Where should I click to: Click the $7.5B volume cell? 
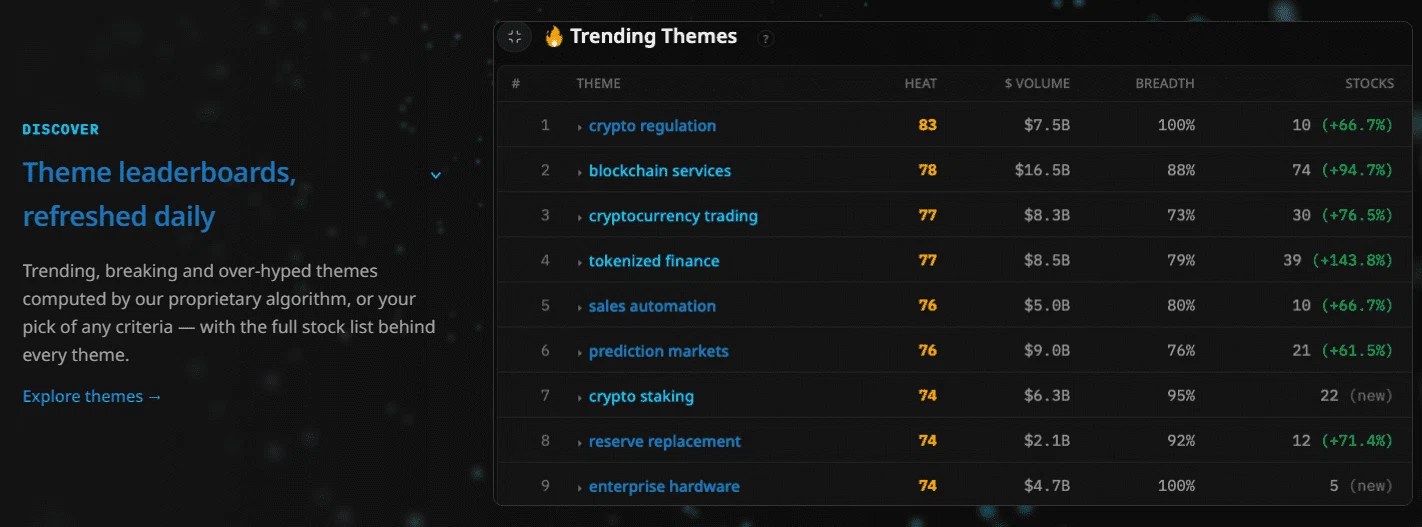tap(1046, 126)
